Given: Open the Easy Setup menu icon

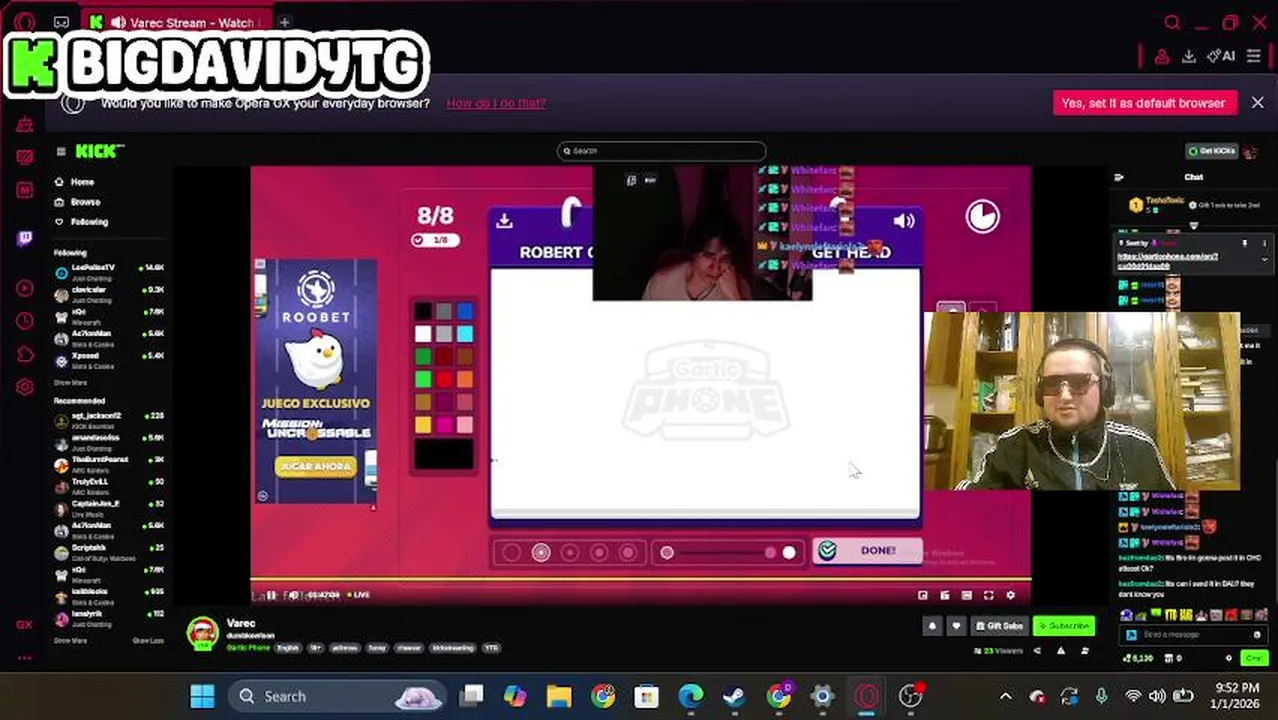Looking at the screenshot, I should click(1254, 57).
